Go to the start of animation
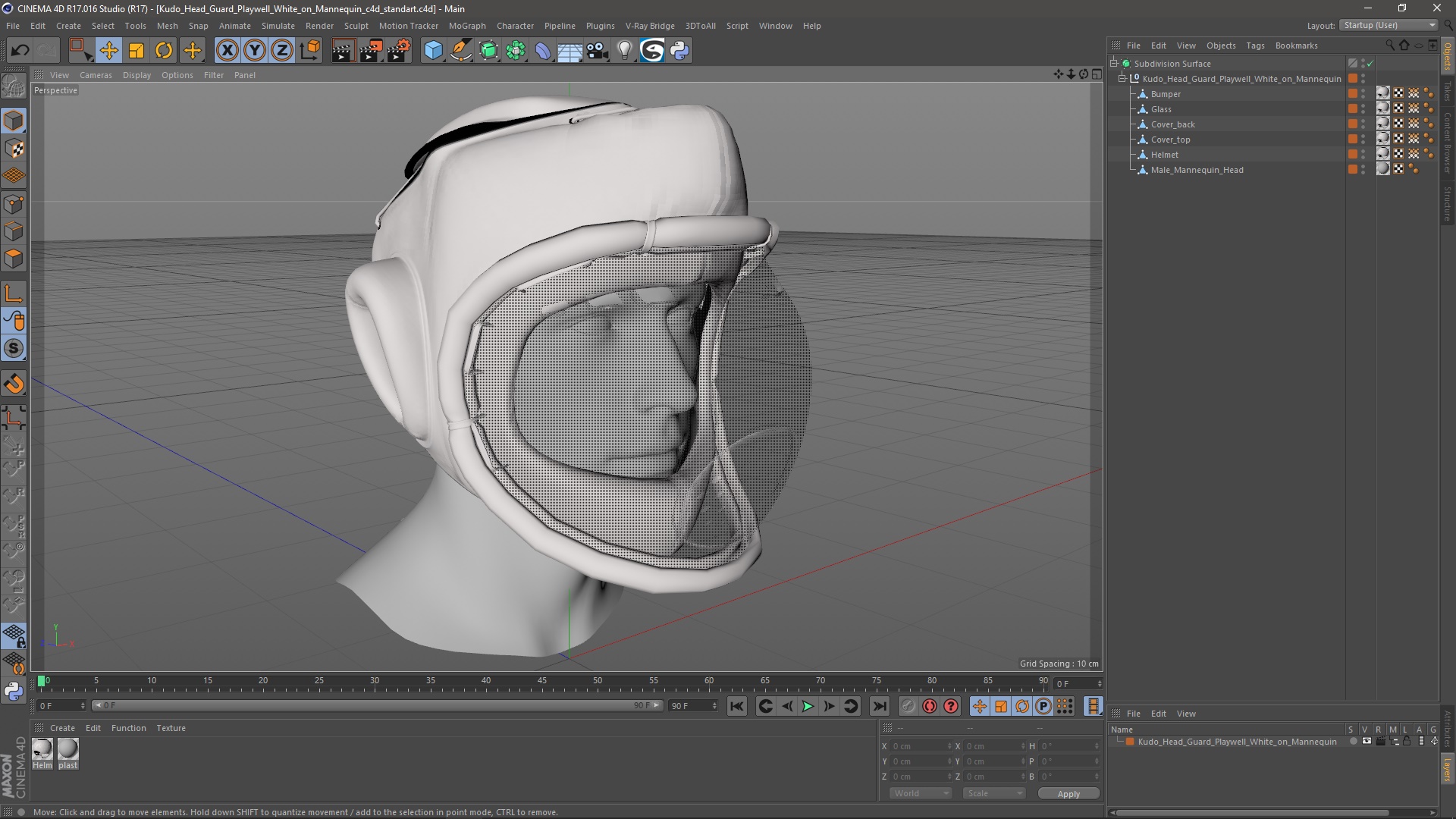 [737, 706]
